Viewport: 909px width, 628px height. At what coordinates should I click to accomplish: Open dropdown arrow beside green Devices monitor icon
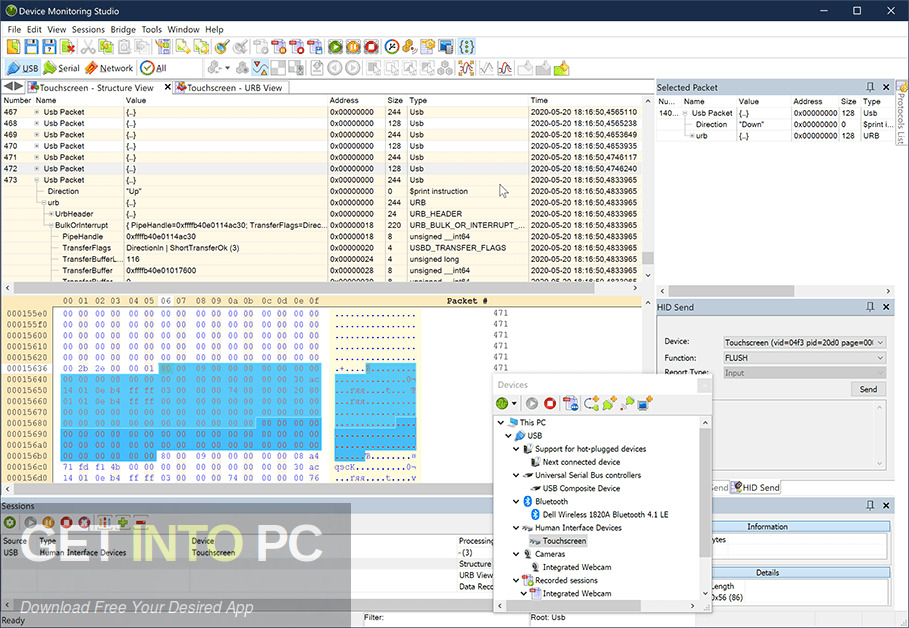(514, 404)
